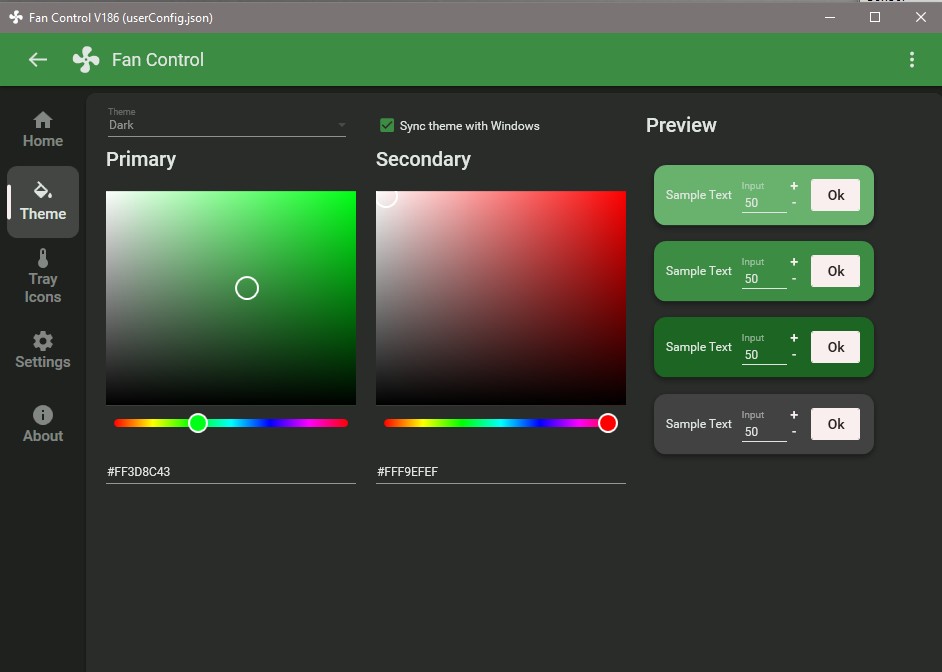Screen dimensions: 942x672
Task: Click Ok in the gray preview card
Action: [835, 424]
